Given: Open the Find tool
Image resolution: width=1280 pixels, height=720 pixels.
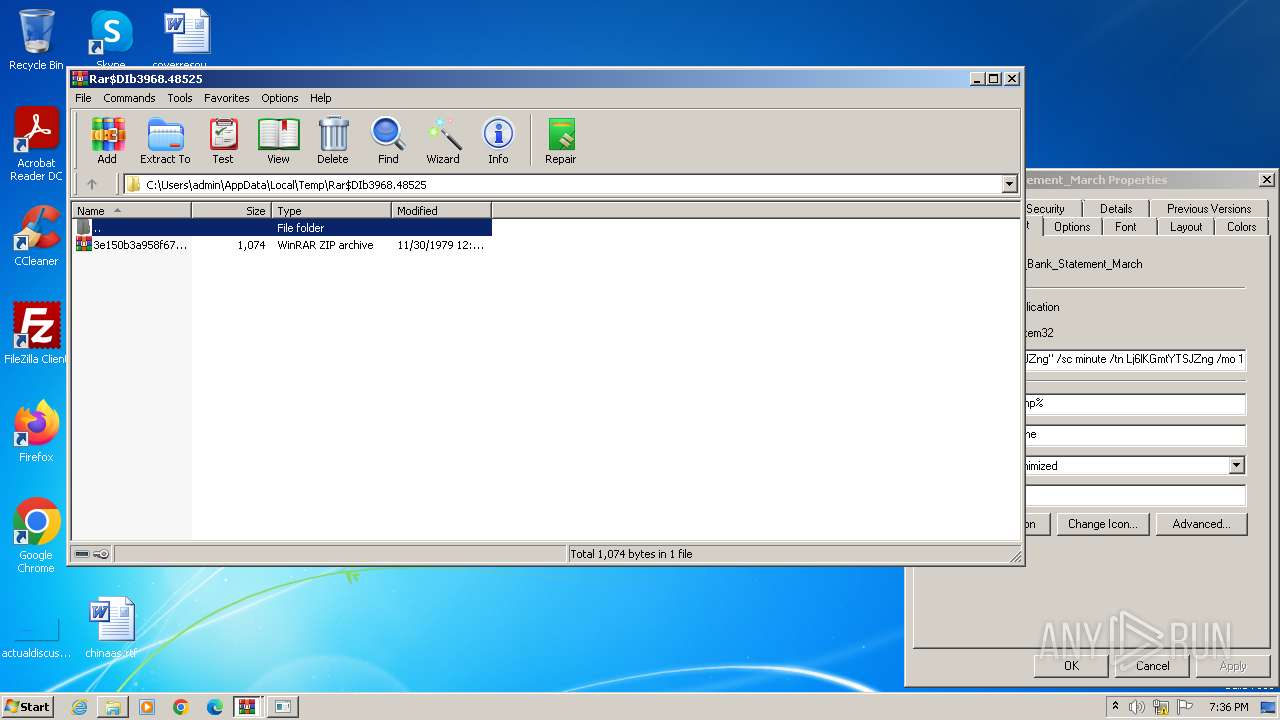Looking at the screenshot, I should 388,141.
